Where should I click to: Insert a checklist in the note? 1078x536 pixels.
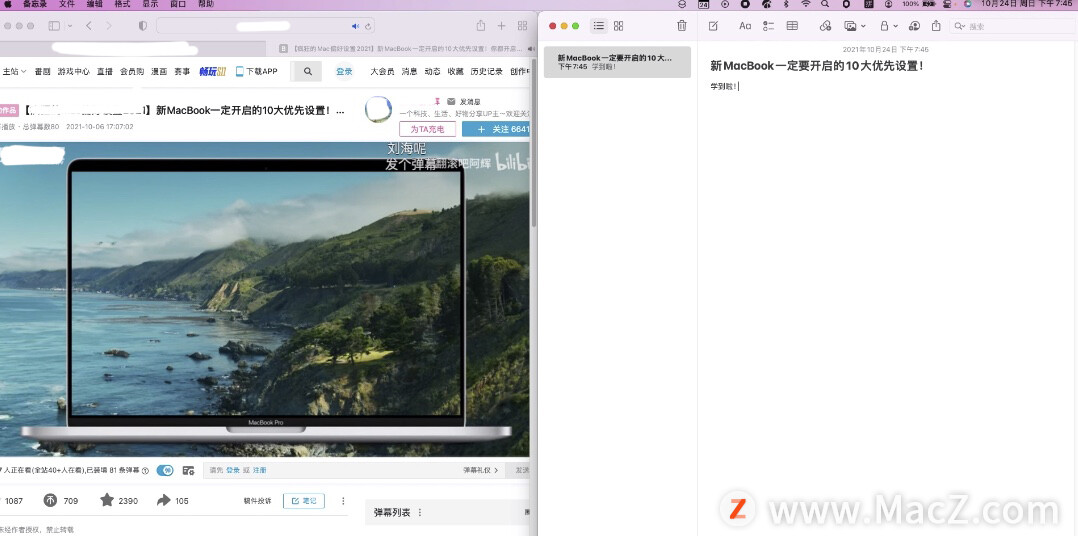[768, 26]
